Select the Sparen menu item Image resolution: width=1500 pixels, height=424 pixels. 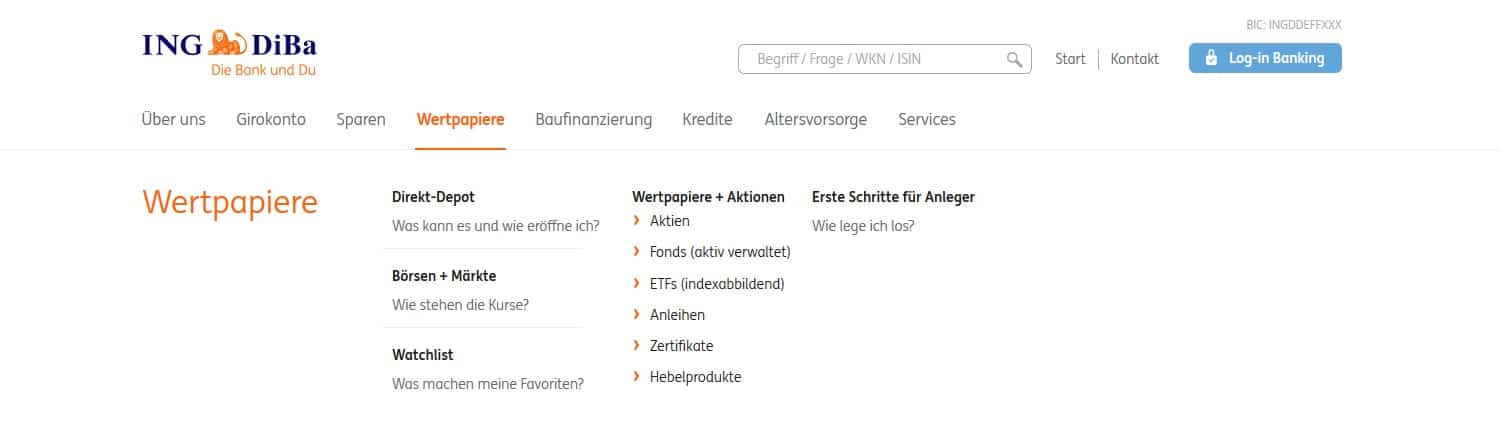pos(361,119)
